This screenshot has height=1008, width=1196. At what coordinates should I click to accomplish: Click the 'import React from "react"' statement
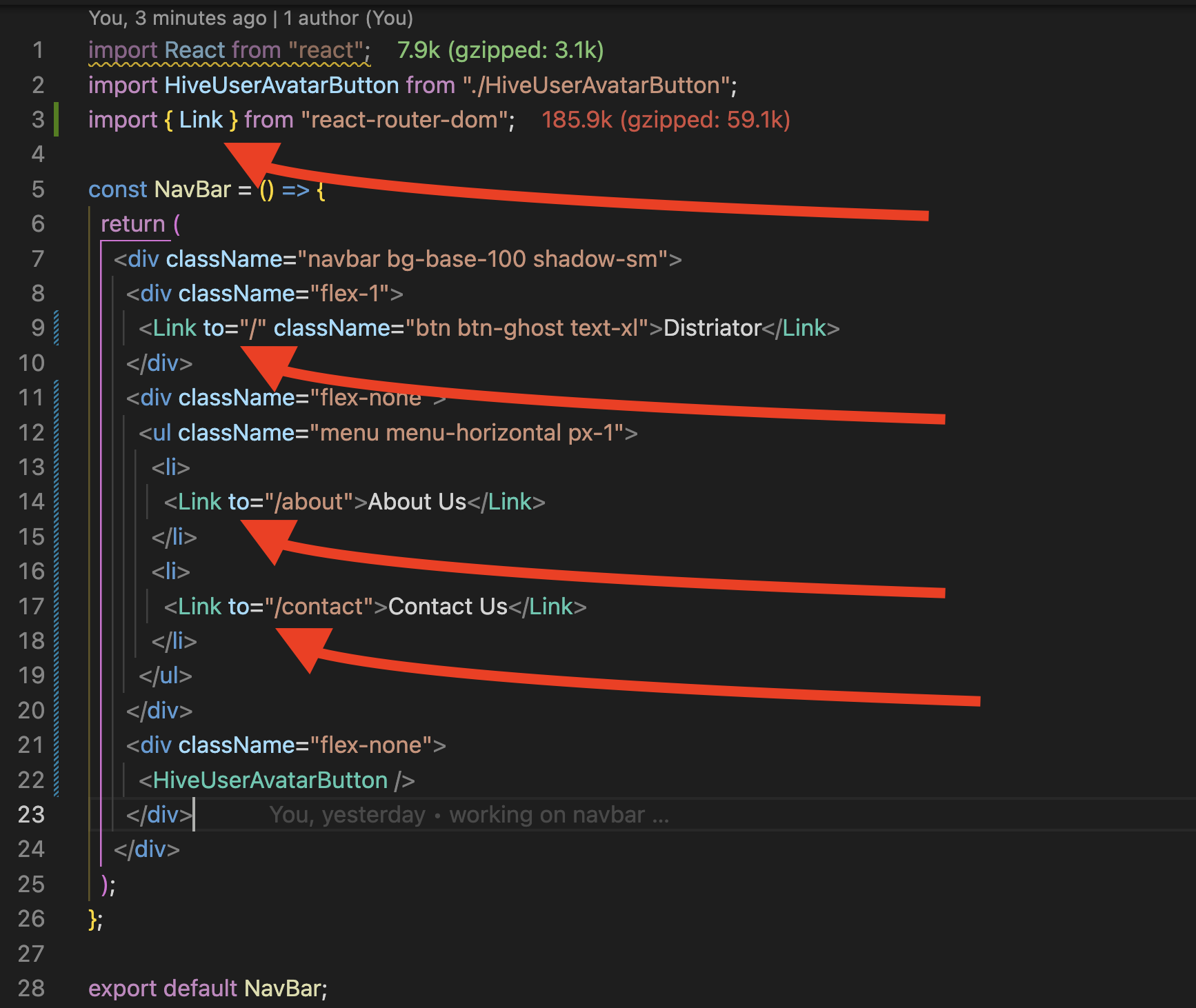(x=229, y=50)
